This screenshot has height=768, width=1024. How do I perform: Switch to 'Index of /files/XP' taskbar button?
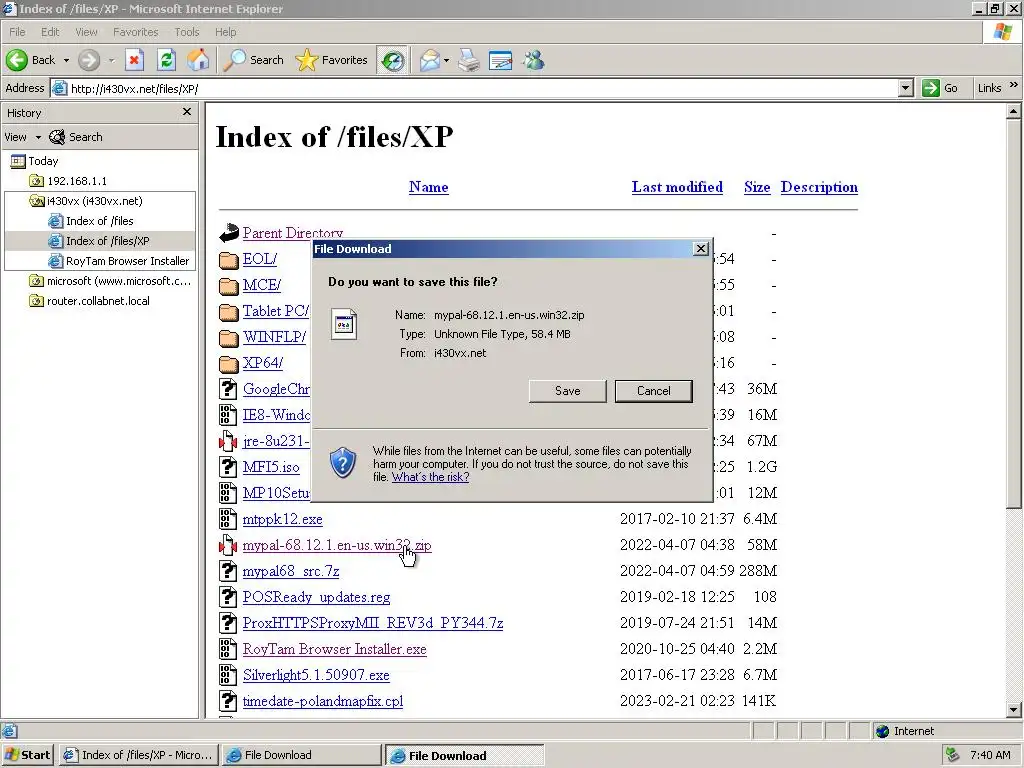click(x=138, y=755)
